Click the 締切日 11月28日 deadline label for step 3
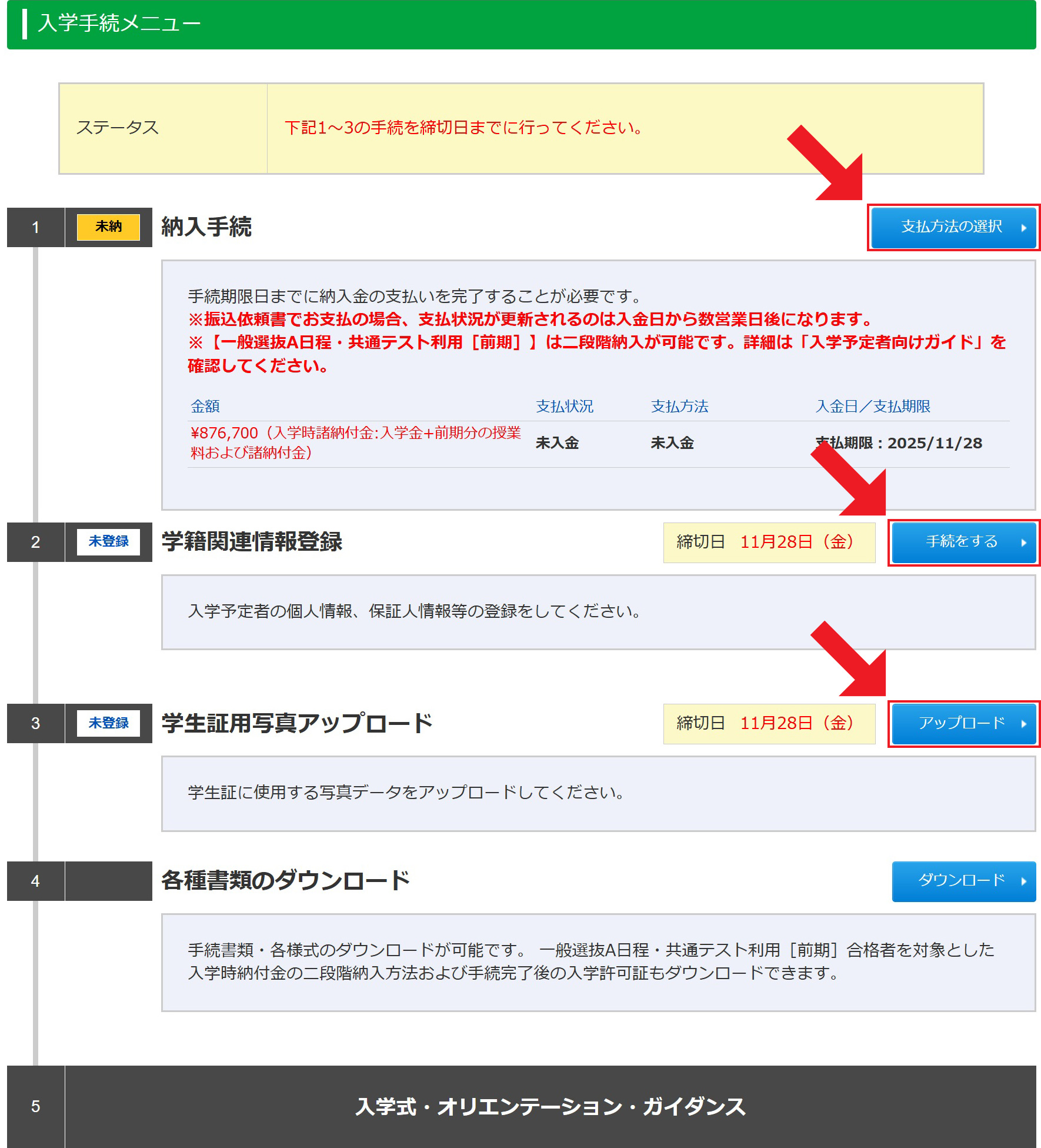Screen dimensions: 1041x1148 pyautogui.click(x=768, y=724)
